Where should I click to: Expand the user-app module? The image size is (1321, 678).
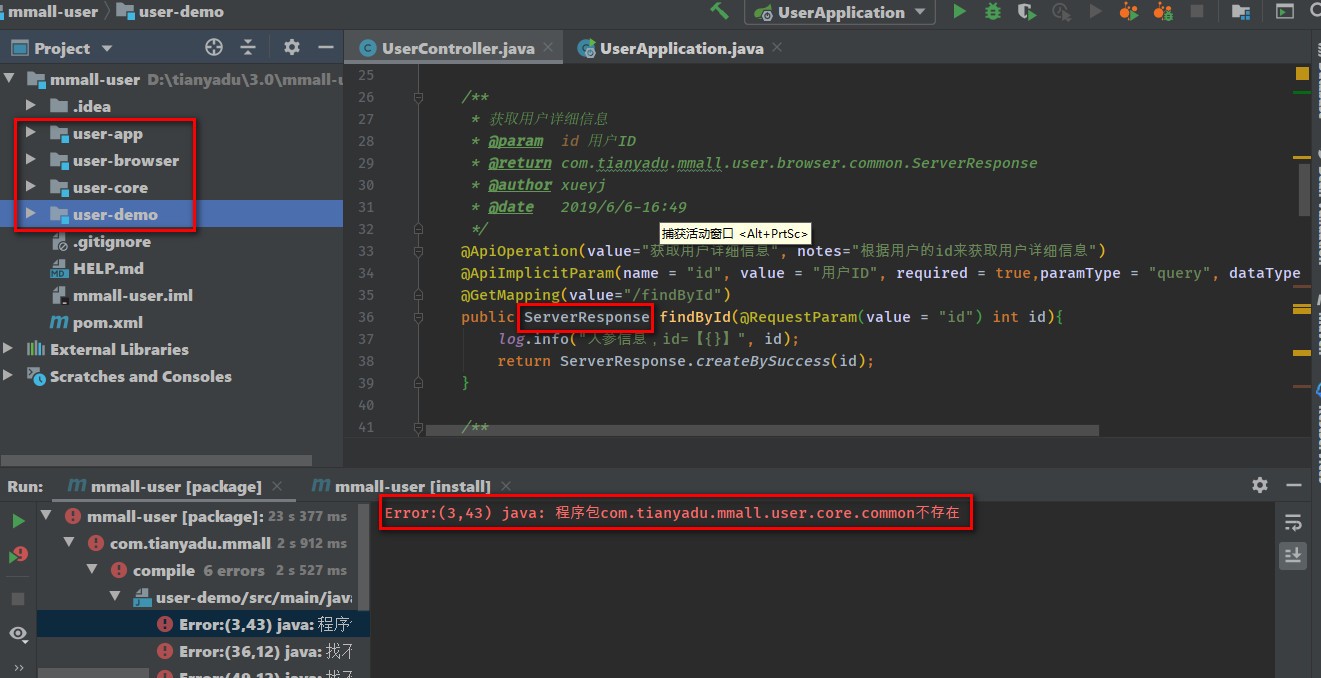click(x=31, y=133)
